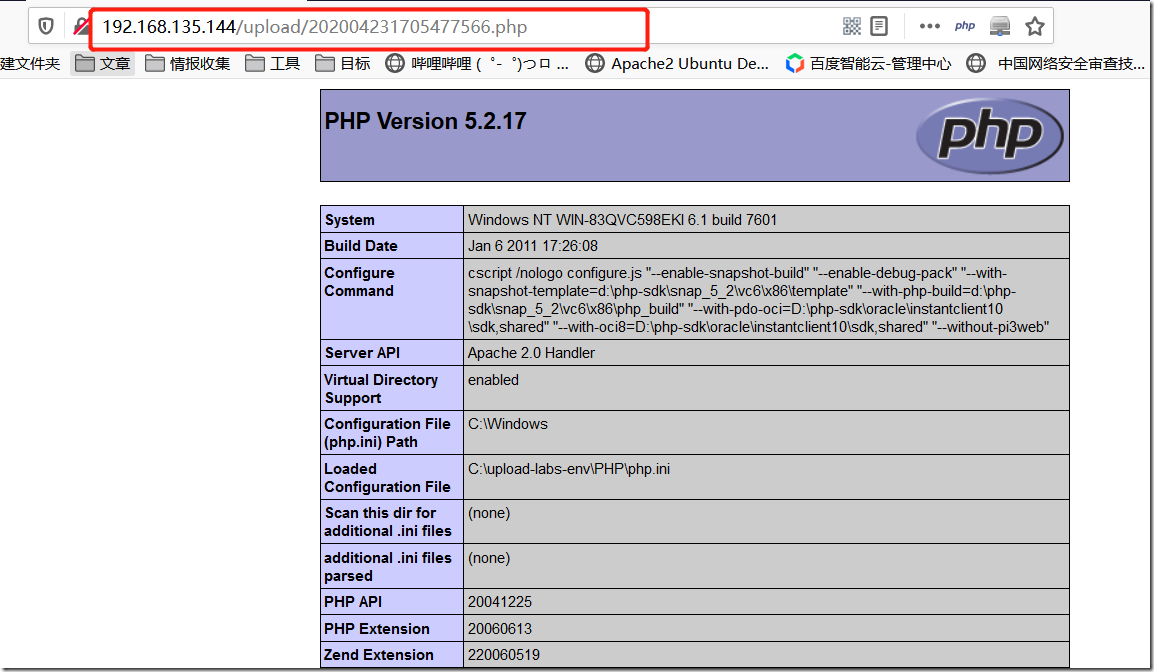Click the Configure Command label
The image size is (1154, 672).
[x=359, y=282]
